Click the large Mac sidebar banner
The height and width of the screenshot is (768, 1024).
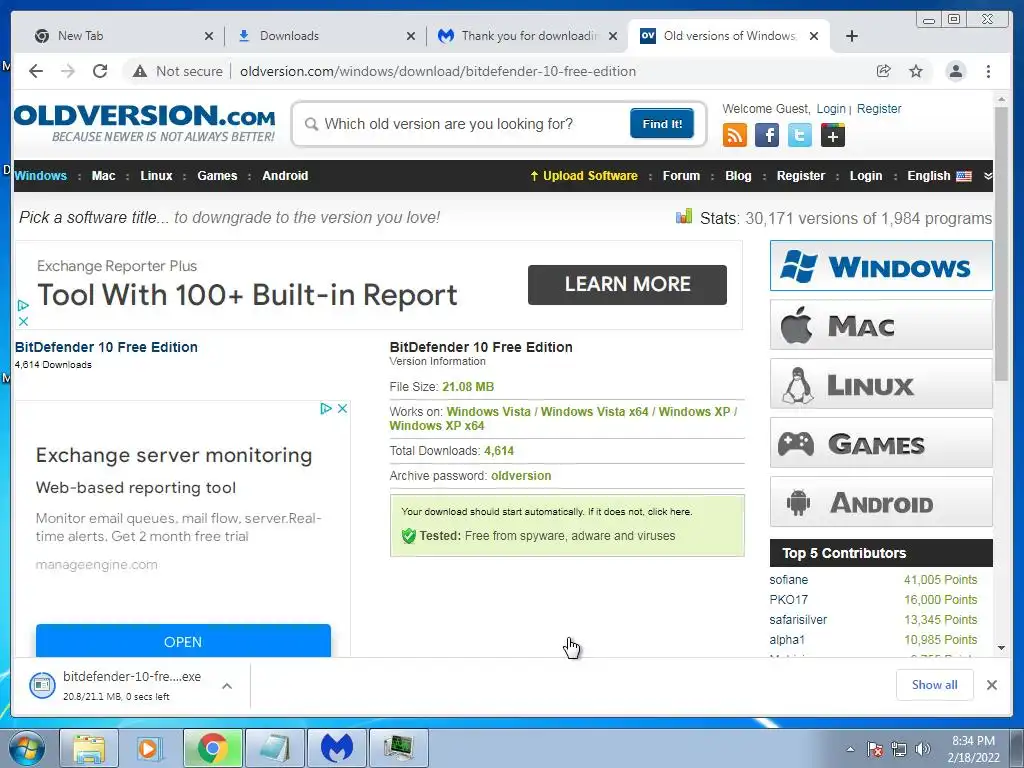(881, 325)
